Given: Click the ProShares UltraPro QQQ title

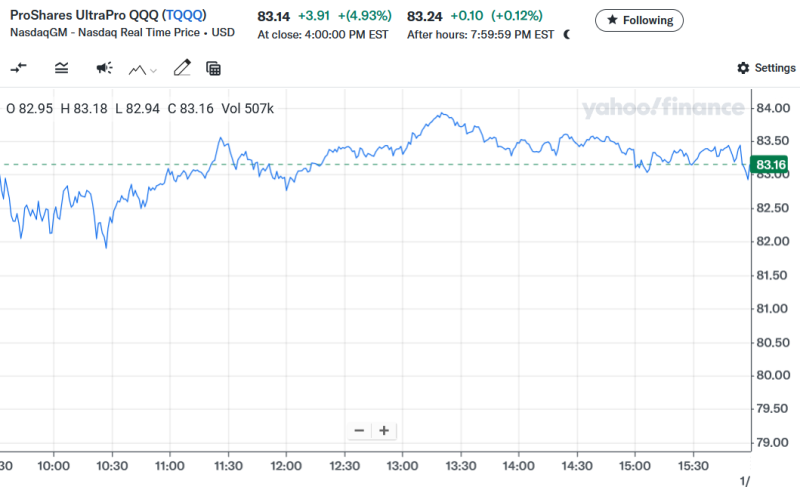Looking at the screenshot, I should pos(84,17).
